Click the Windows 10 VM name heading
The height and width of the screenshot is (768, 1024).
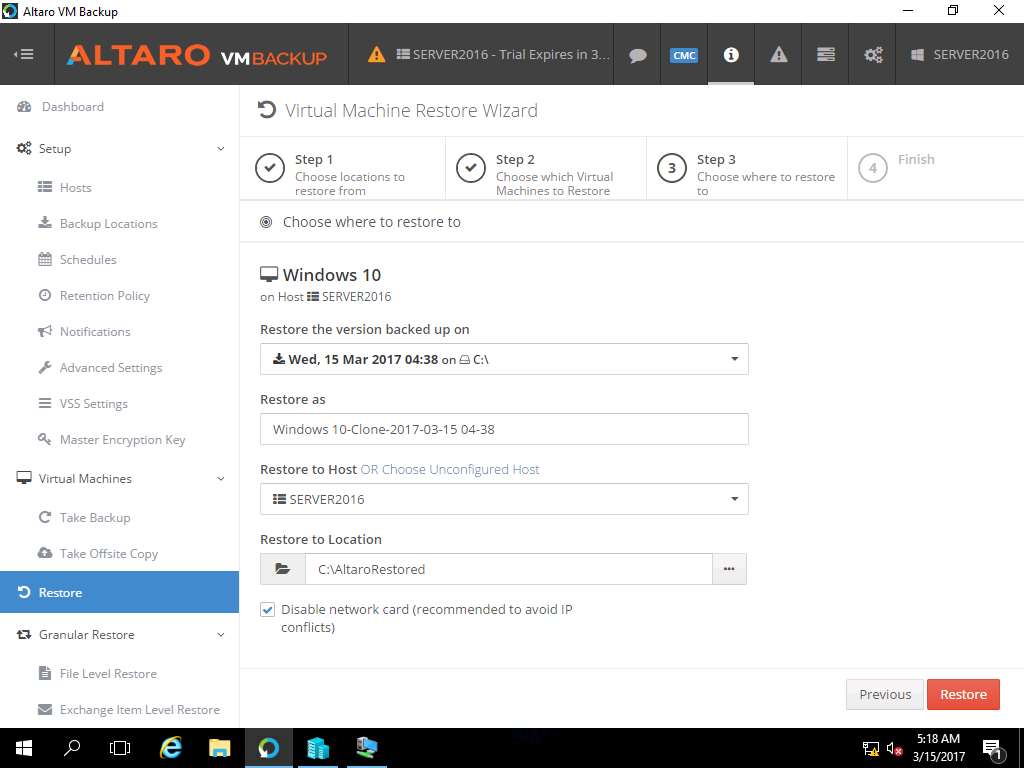pyautogui.click(x=331, y=274)
